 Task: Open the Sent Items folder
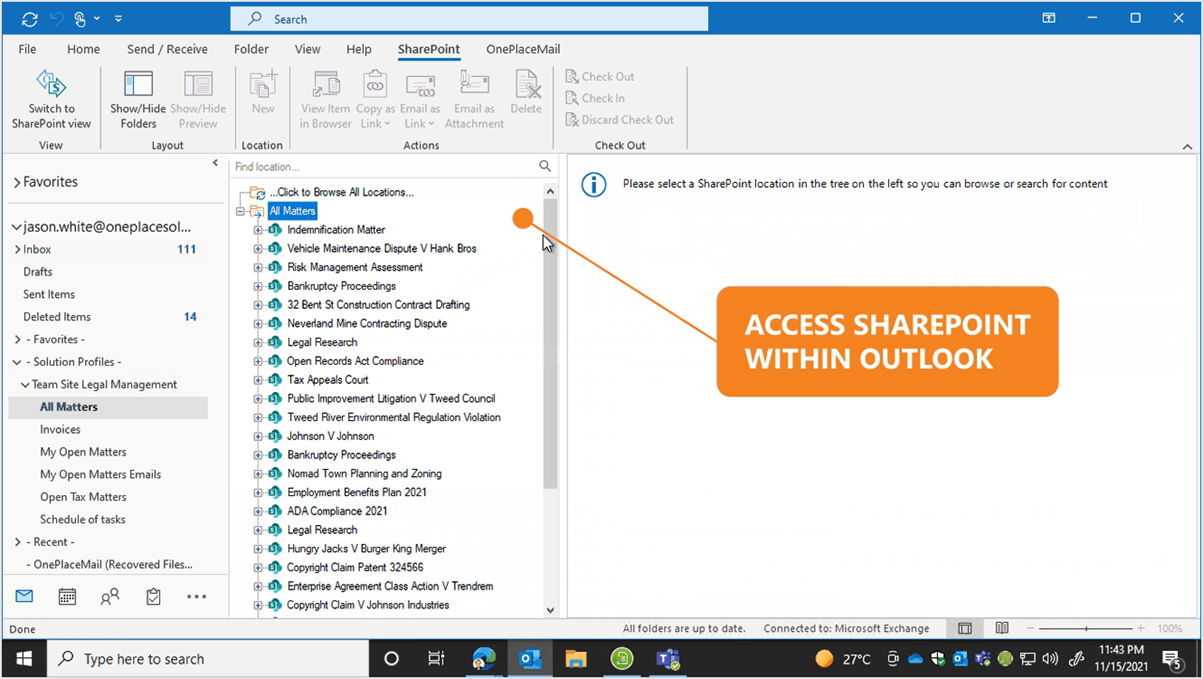(x=49, y=294)
